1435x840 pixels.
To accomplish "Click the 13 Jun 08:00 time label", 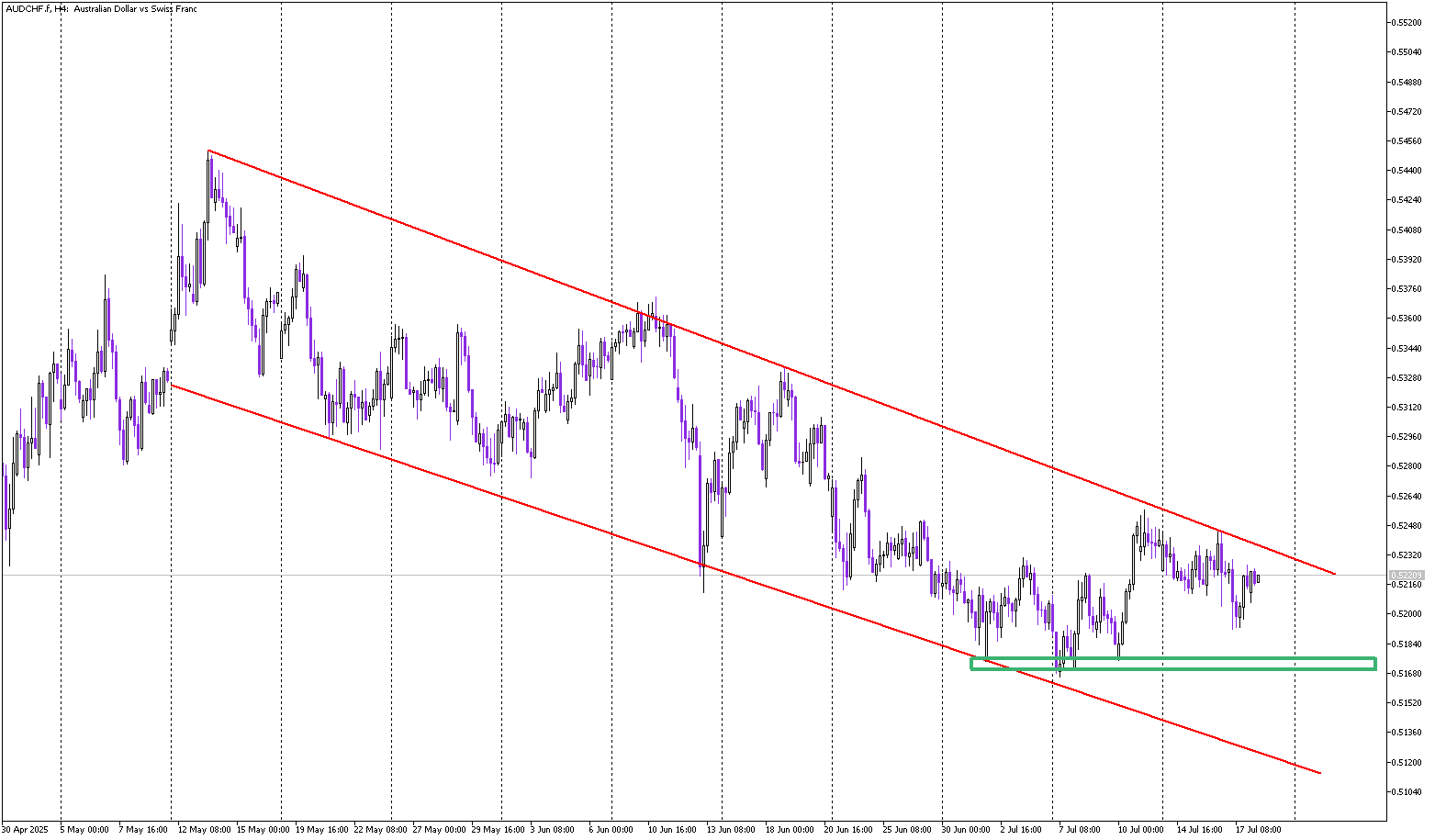I will 732,830.
